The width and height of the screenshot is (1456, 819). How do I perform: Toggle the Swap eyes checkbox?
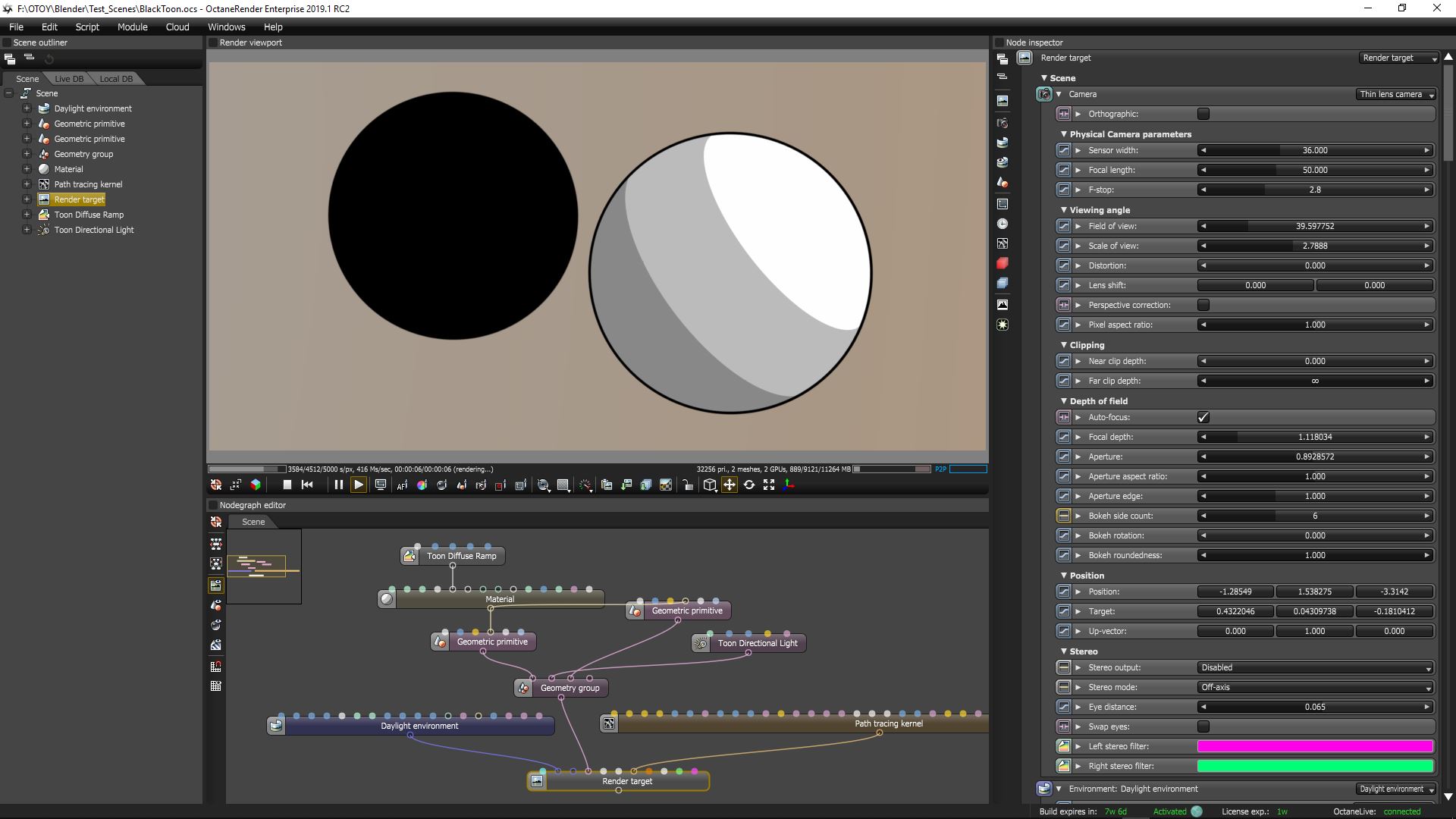1203,726
